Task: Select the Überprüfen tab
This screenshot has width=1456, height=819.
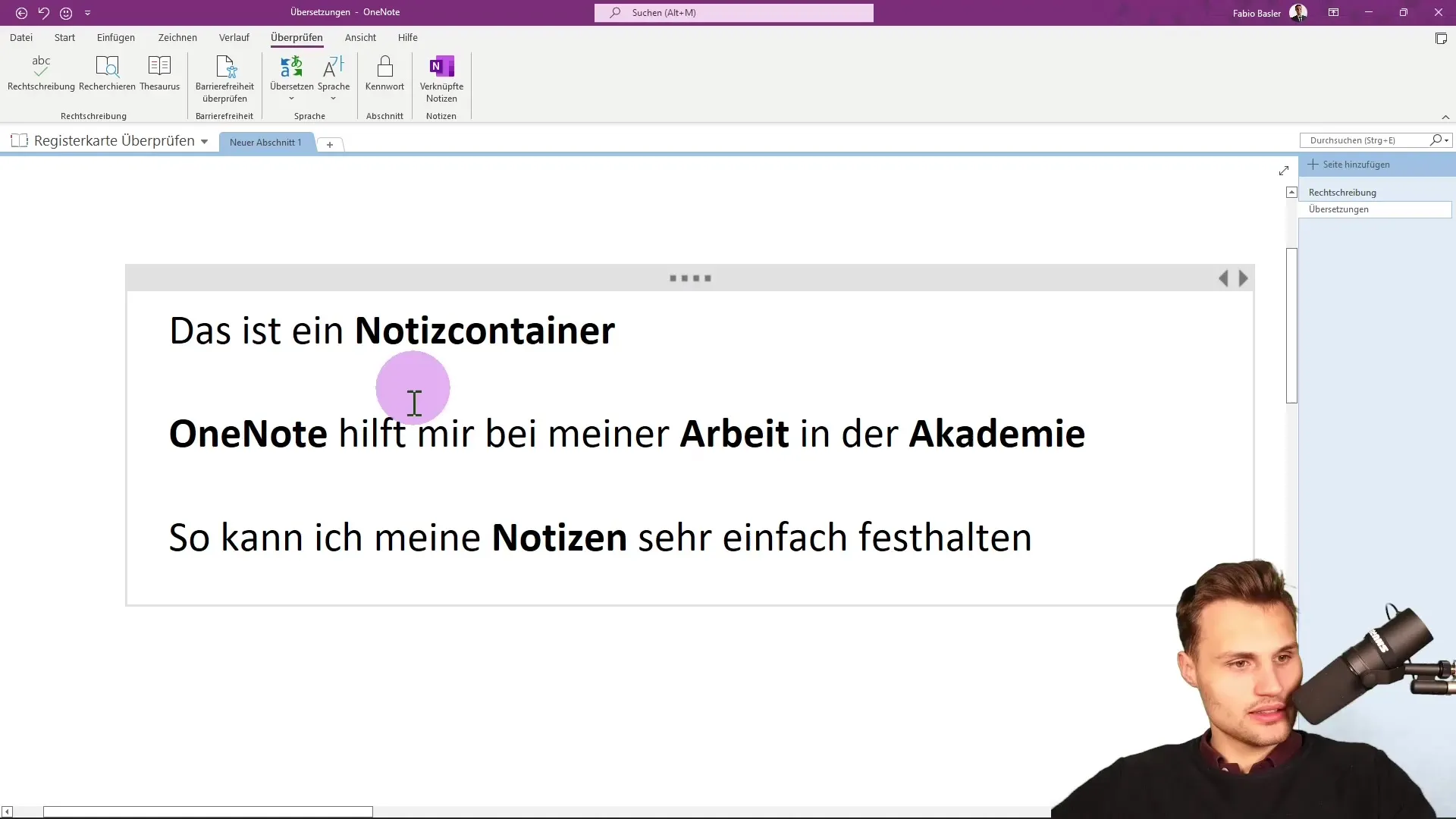Action: click(x=297, y=37)
